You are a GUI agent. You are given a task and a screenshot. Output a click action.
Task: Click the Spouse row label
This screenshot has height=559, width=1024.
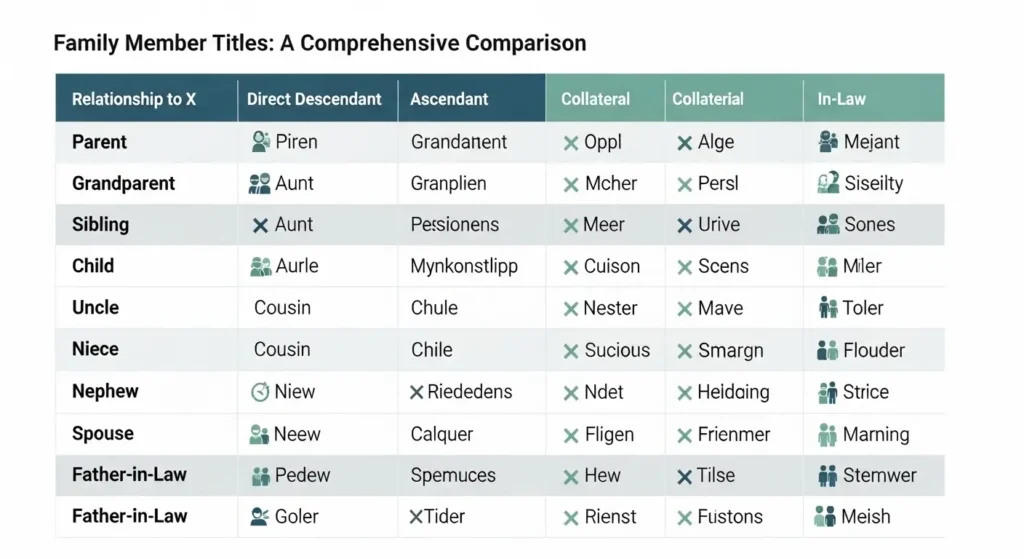click(103, 434)
